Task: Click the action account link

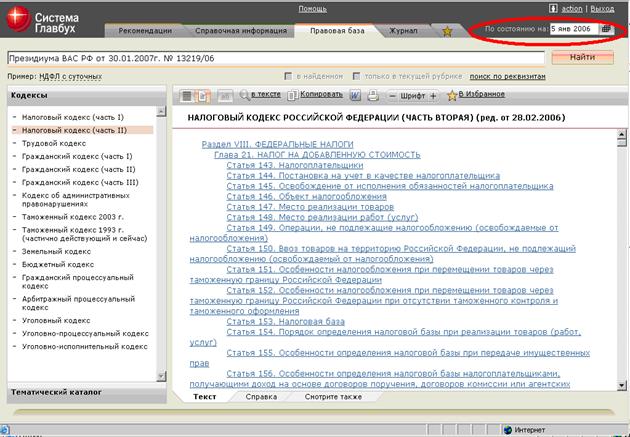Action: pyautogui.click(x=572, y=8)
